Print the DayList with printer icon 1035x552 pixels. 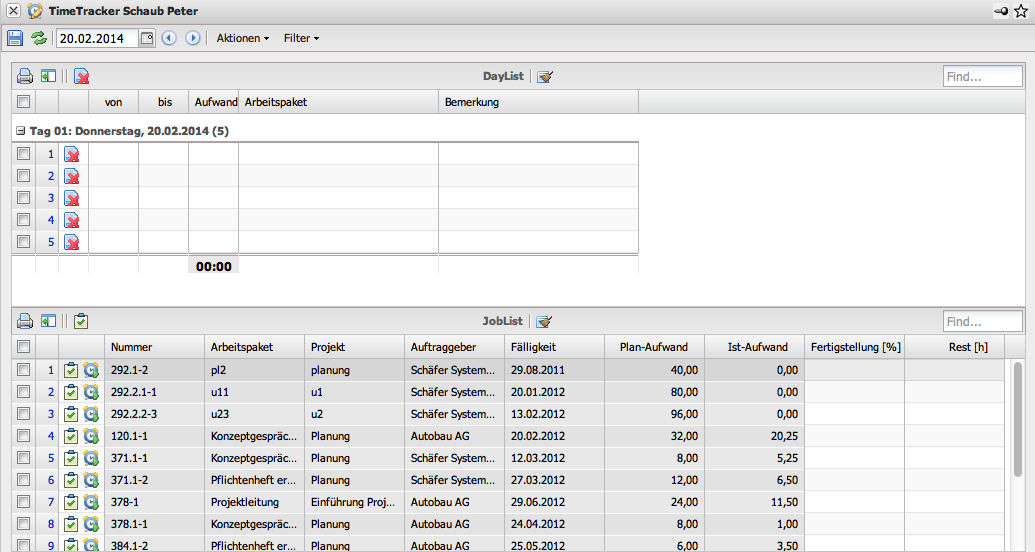pos(25,76)
